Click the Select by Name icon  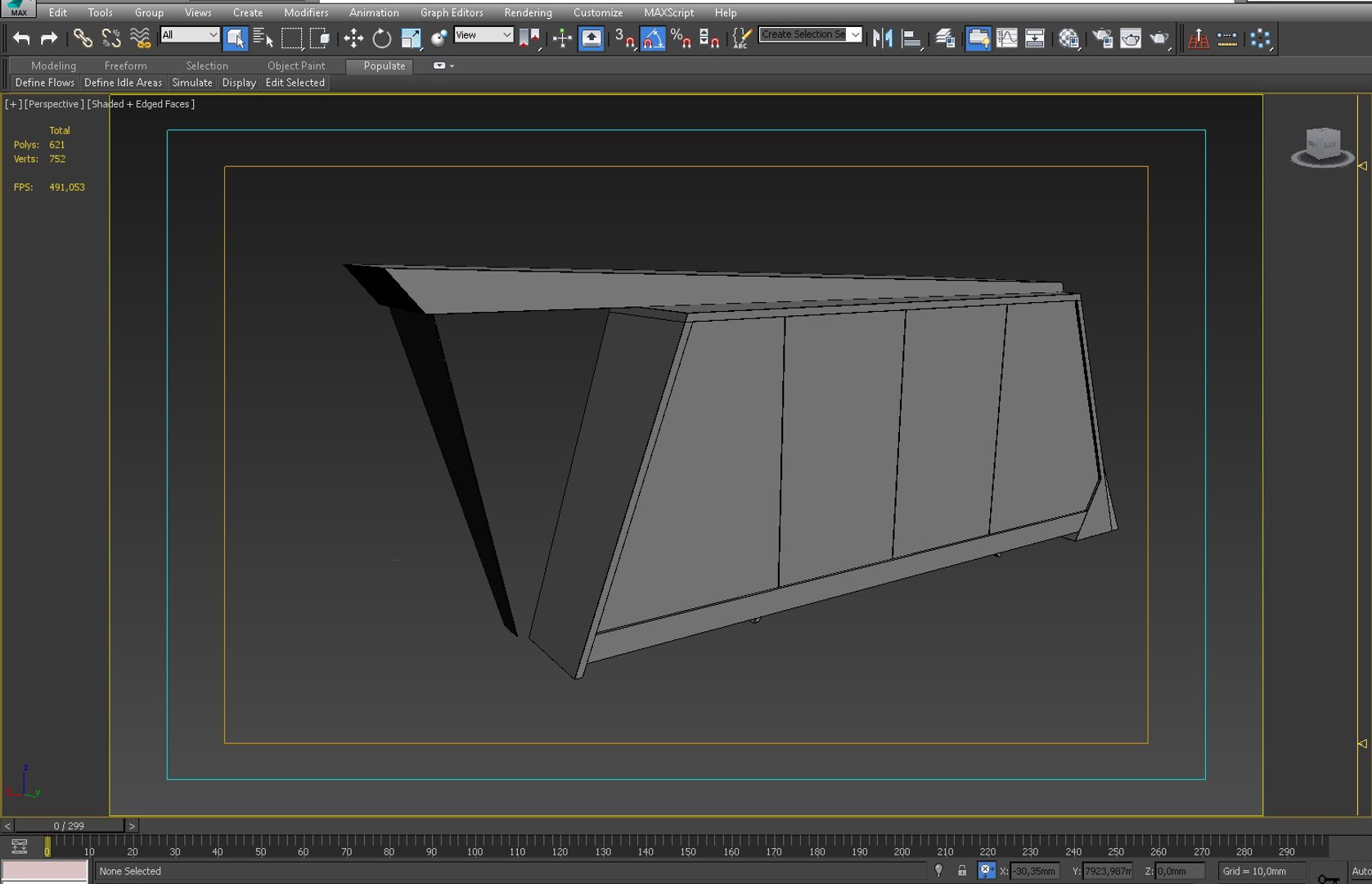pos(263,38)
